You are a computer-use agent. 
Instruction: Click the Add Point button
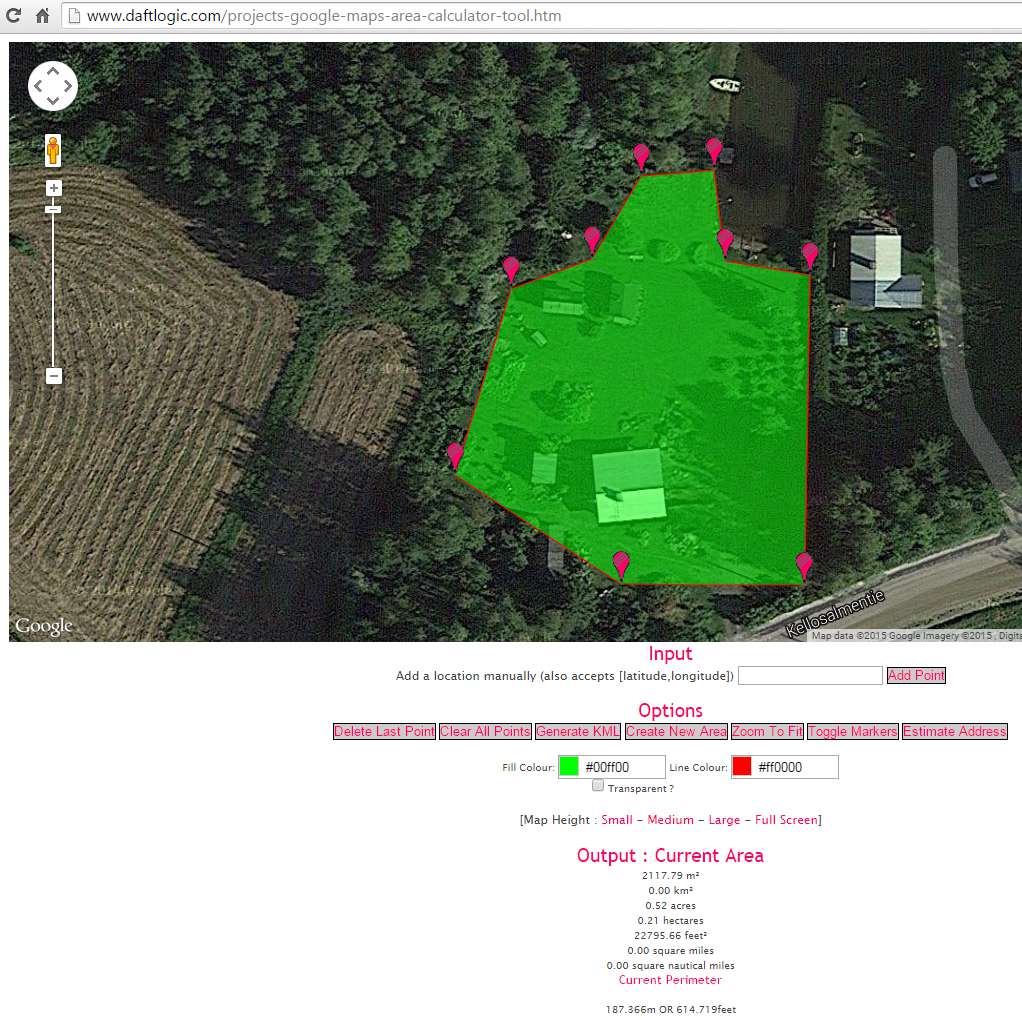click(916, 675)
